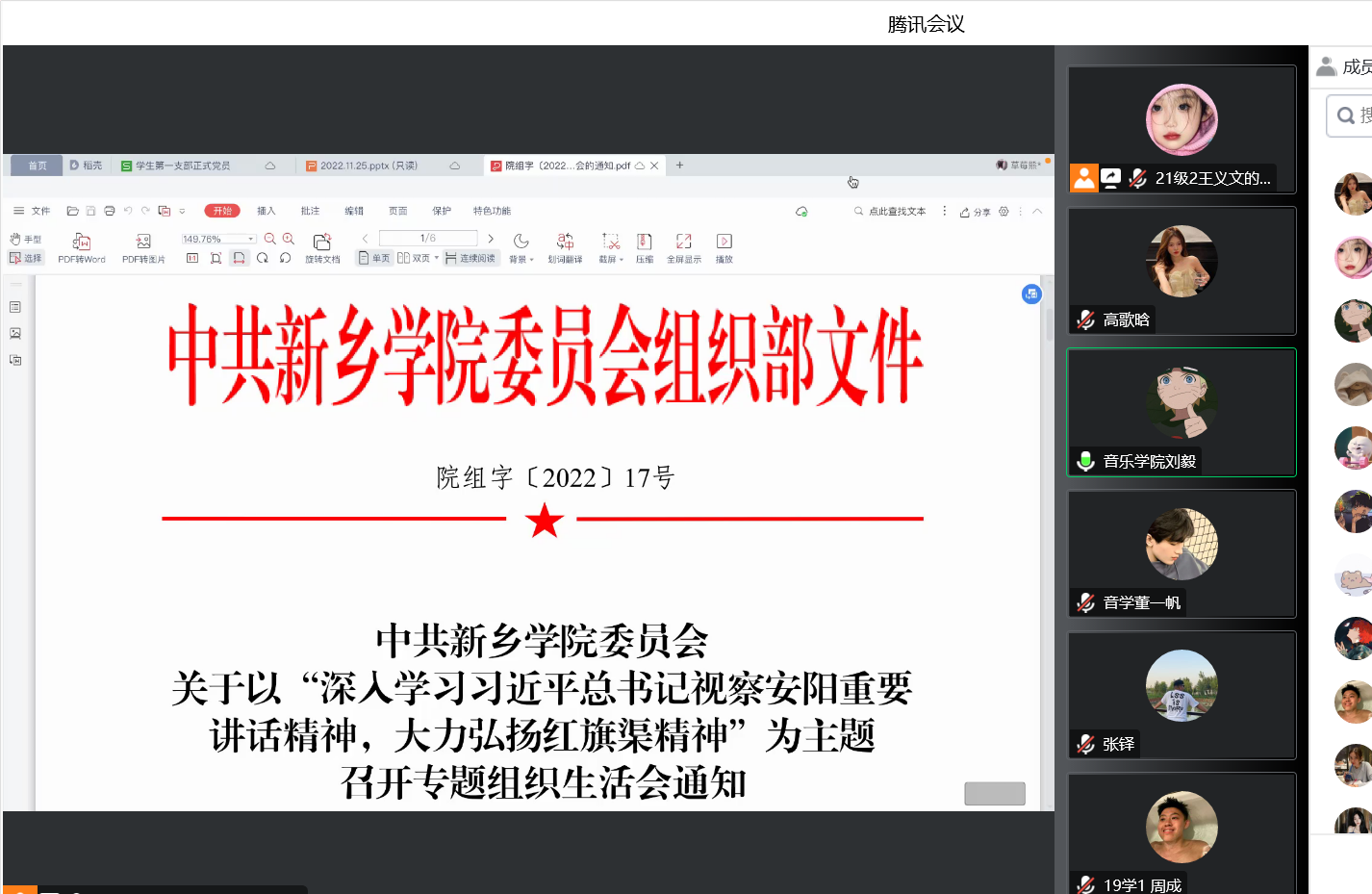Click the PDF转Word conversion icon
The width and height of the screenshot is (1372, 894).
pyautogui.click(x=82, y=243)
